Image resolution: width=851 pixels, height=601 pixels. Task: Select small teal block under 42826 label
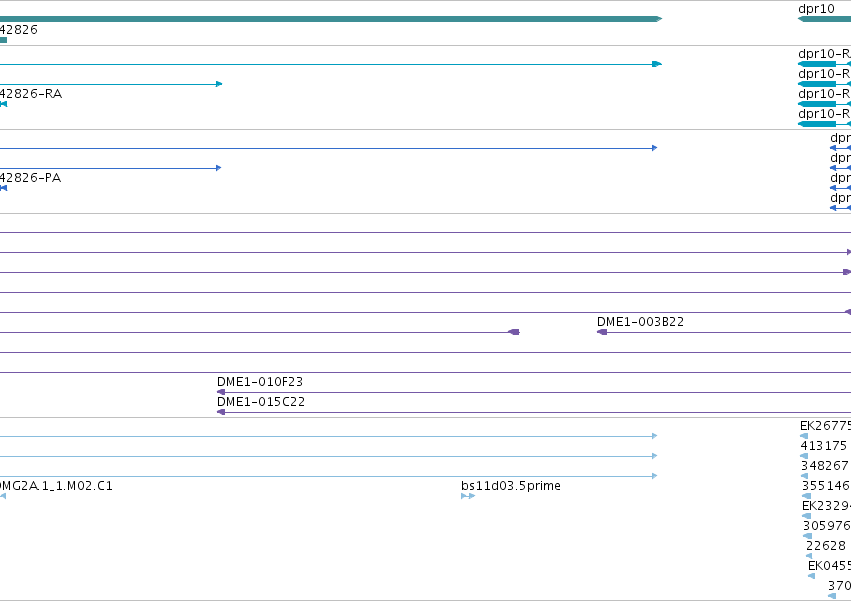(3, 40)
